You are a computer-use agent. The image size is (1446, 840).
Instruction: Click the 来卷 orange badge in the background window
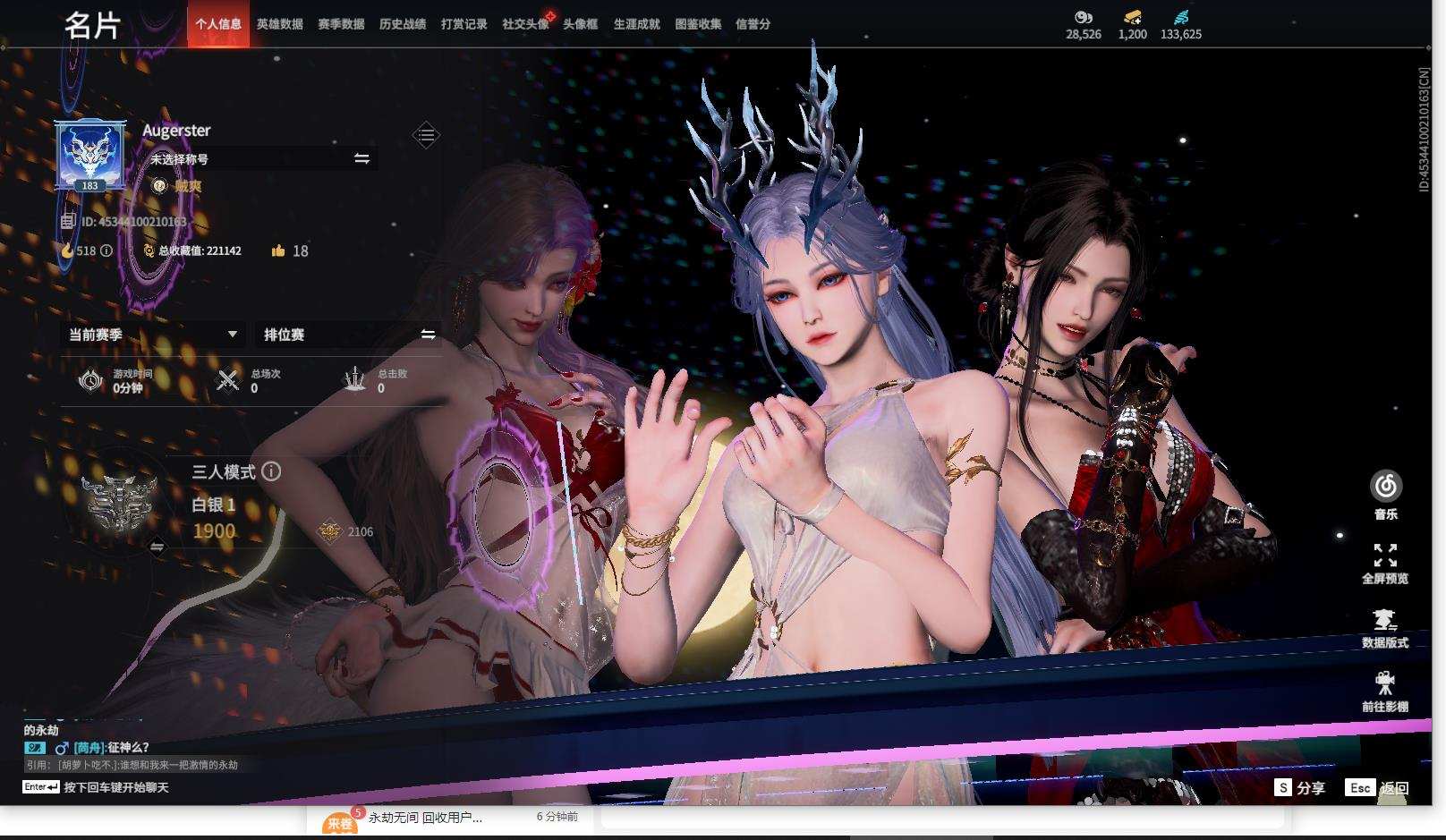[x=340, y=822]
